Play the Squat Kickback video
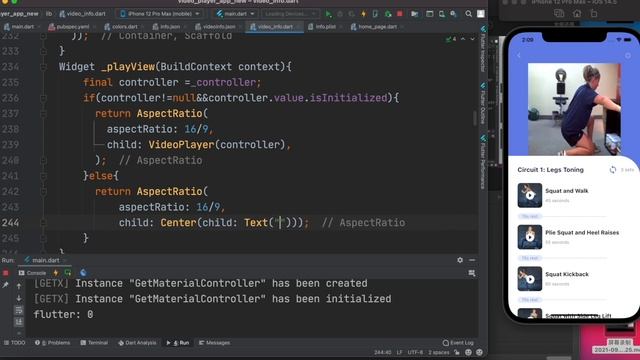Viewport: 640px width, 360px height. [530, 278]
